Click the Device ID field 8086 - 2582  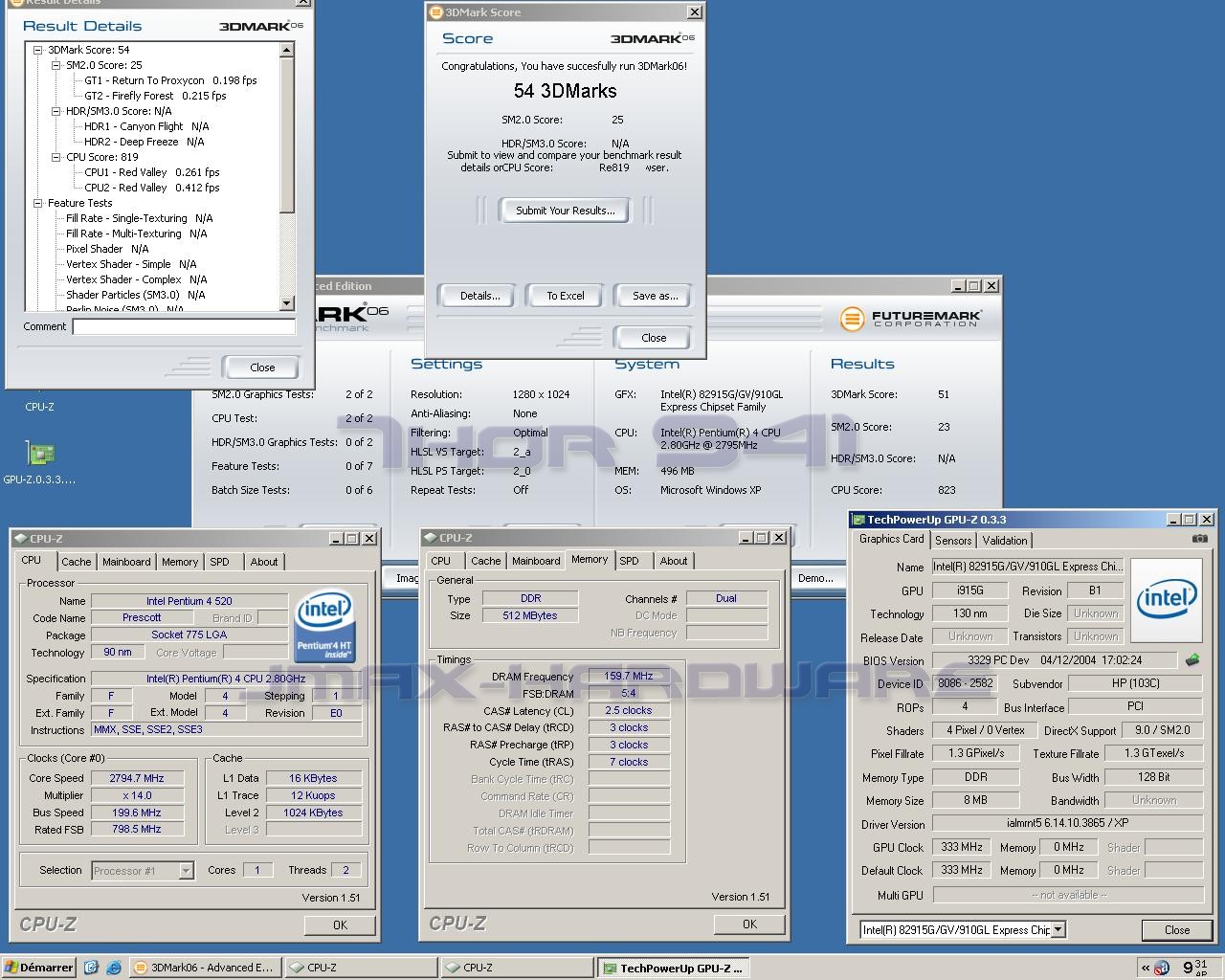point(964,683)
